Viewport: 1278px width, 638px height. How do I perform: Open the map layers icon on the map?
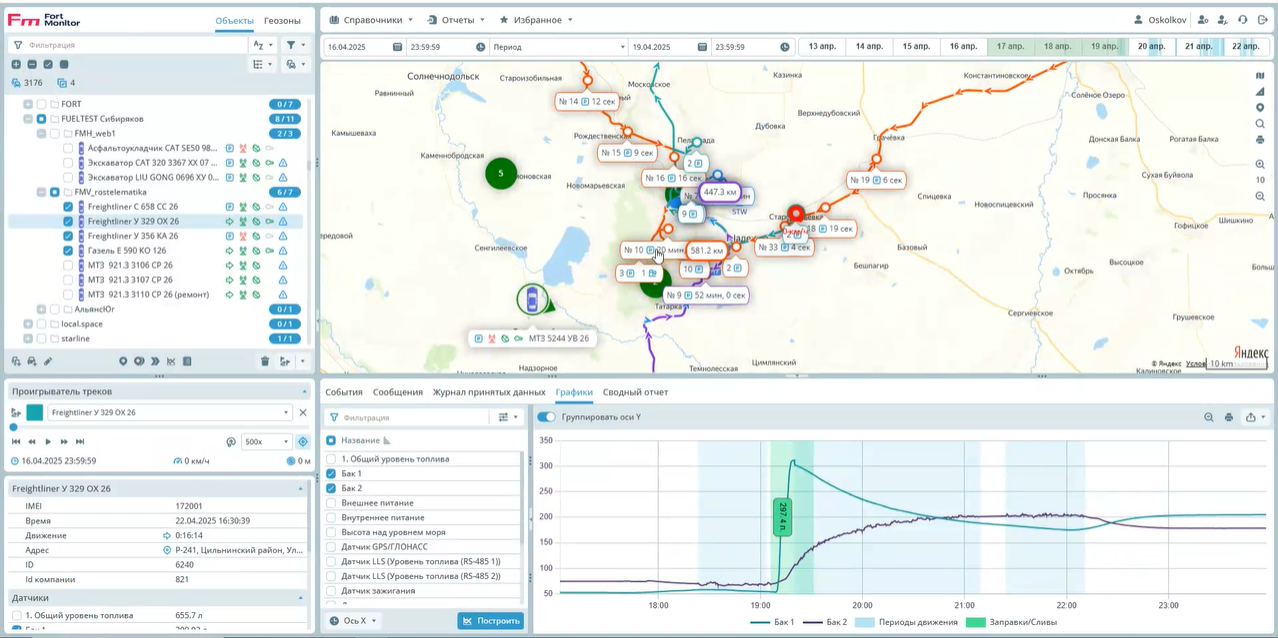tap(1260, 75)
